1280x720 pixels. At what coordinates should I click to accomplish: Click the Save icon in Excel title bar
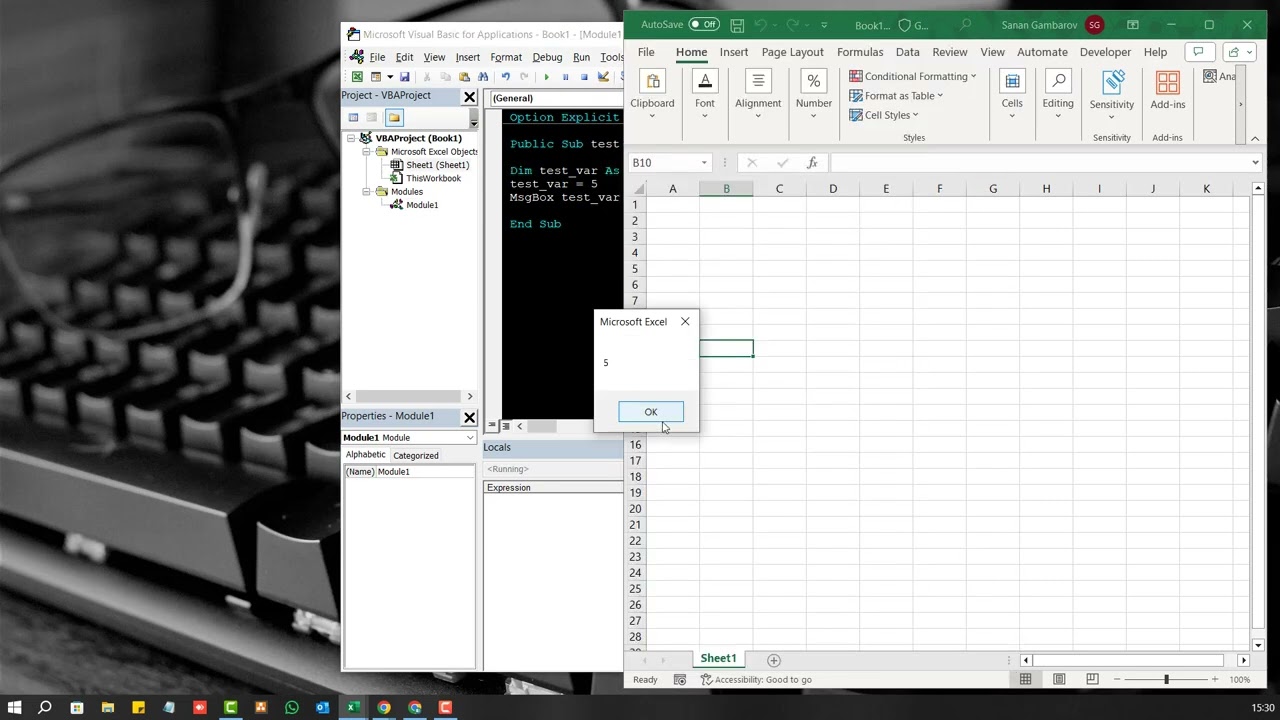tap(737, 25)
